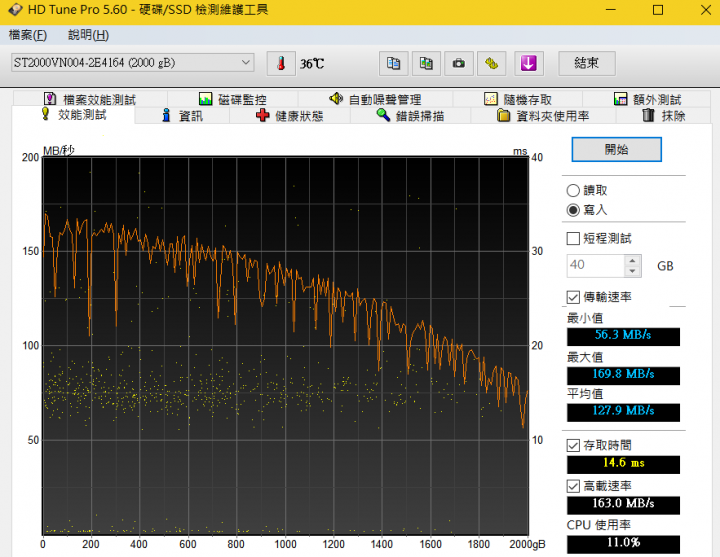Click the 127.9 MB/s average value
The image size is (720, 557).
pos(623,412)
